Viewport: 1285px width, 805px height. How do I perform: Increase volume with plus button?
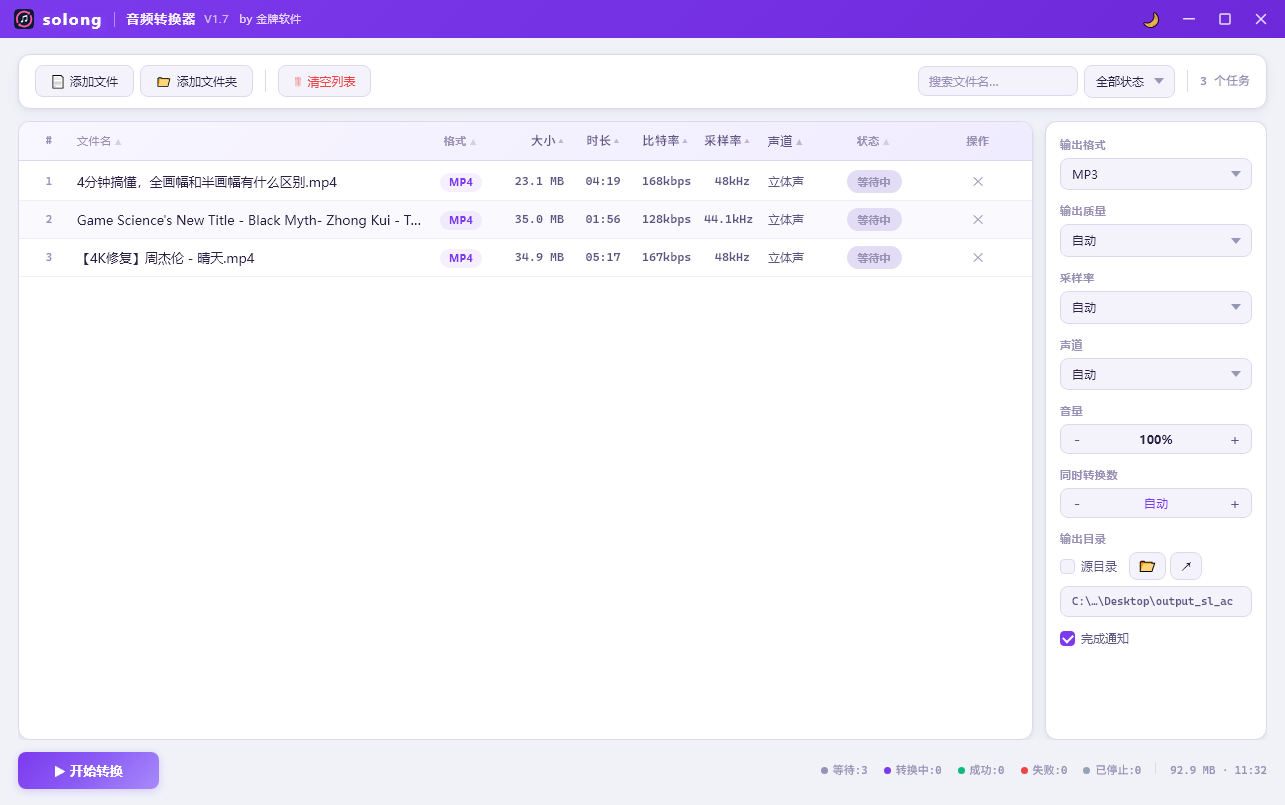(1234, 440)
